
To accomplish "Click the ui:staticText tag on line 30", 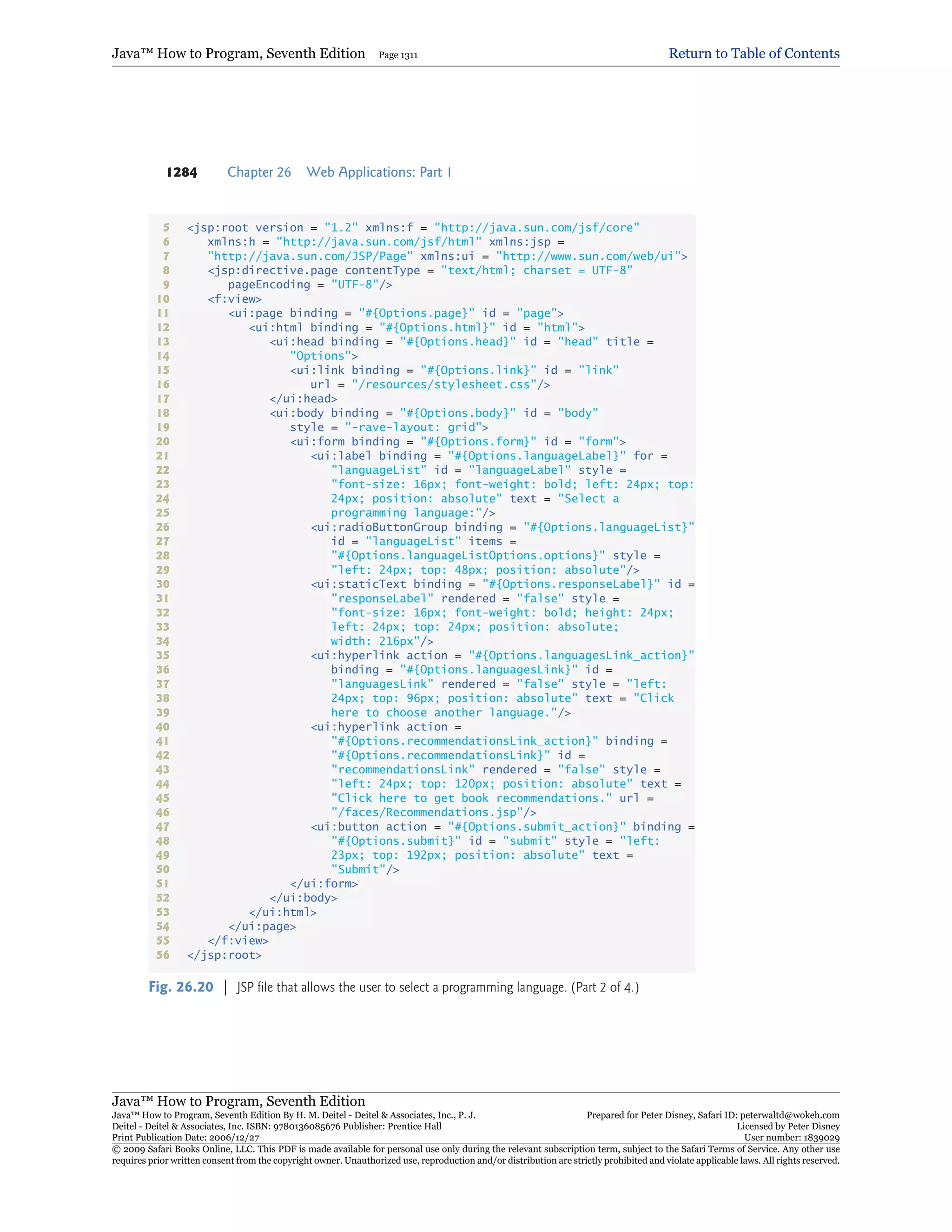I will tap(358, 584).
